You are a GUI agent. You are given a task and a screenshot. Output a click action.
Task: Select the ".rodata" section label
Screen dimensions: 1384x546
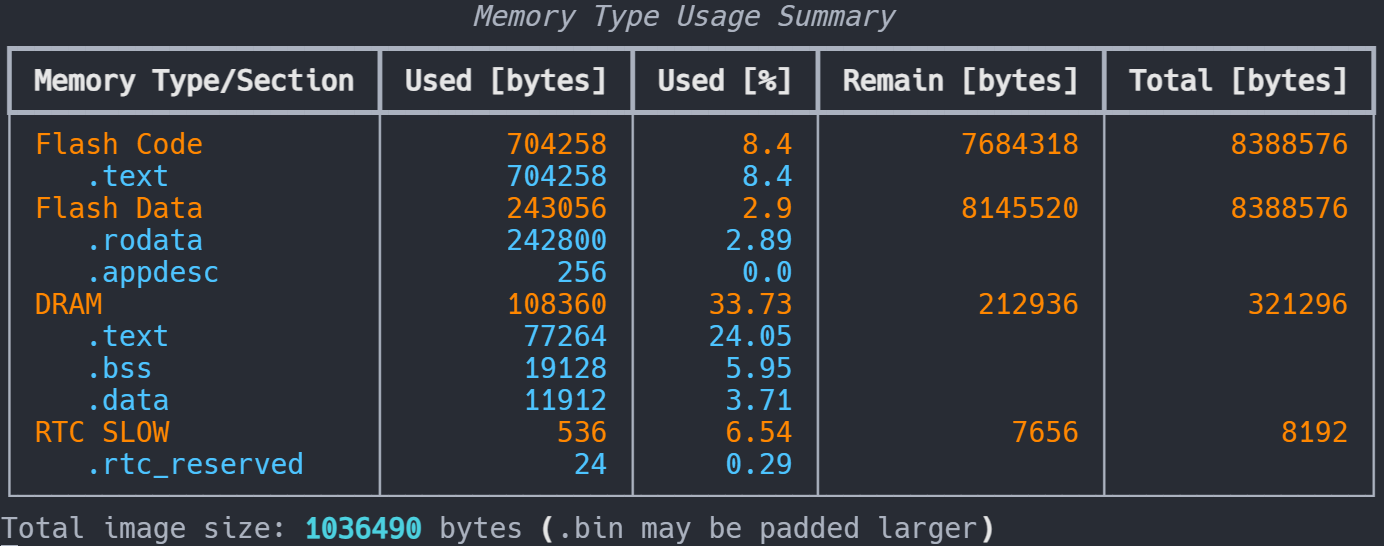[144, 240]
